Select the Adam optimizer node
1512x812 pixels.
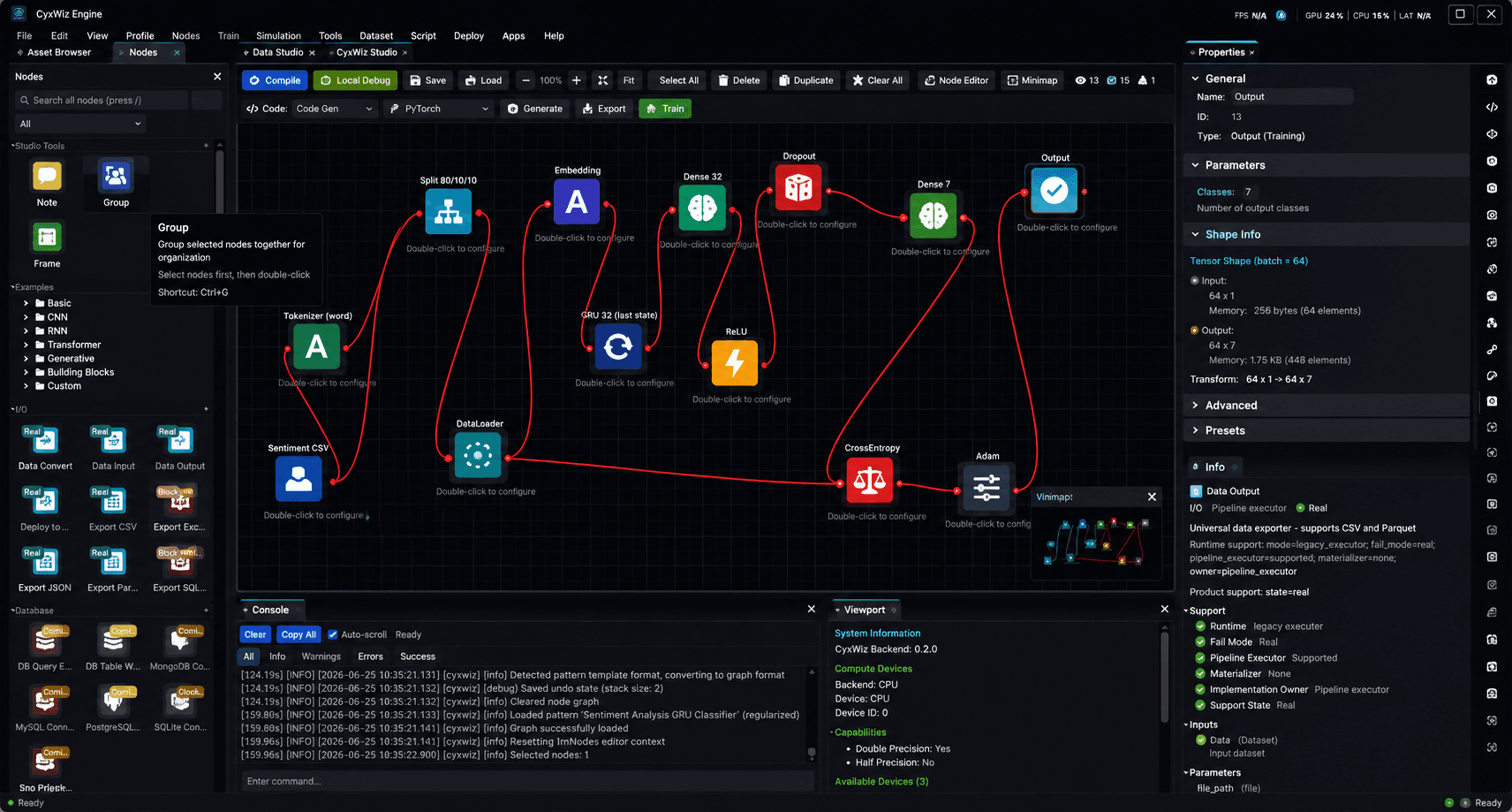pos(987,487)
